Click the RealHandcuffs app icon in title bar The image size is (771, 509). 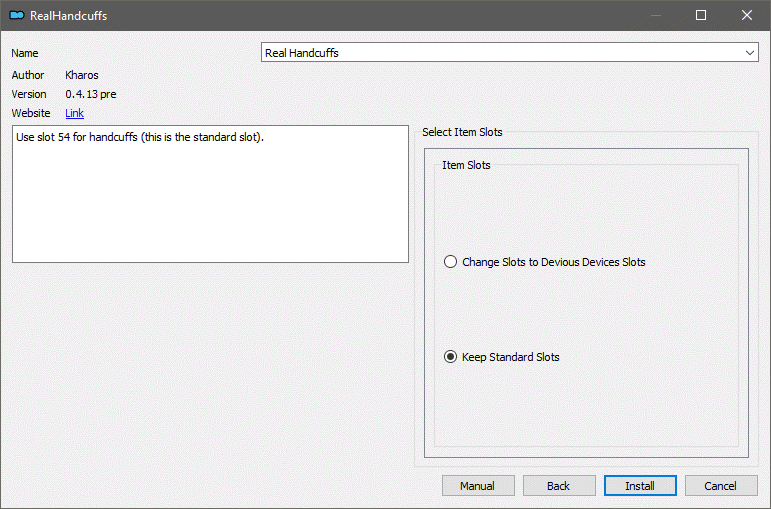tap(17, 16)
